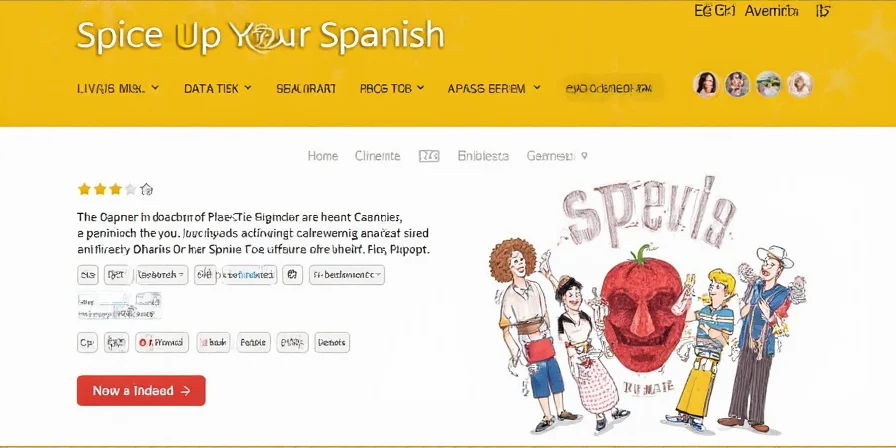Click the boxed icon between Clinente and Enibiesta
Viewport: 896px width, 448px height.
click(x=429, y=156)
